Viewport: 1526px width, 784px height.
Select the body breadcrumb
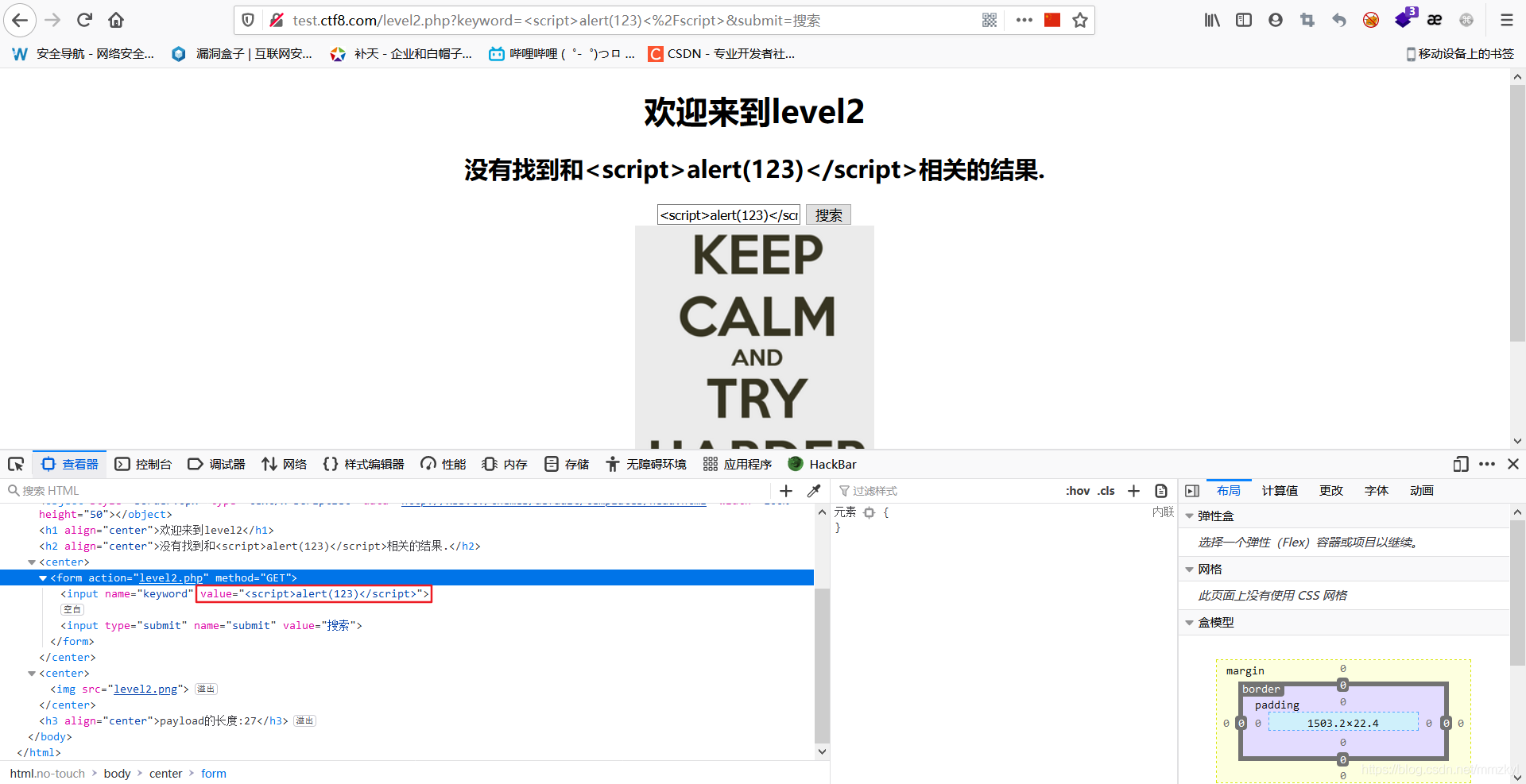click(117, 774)
